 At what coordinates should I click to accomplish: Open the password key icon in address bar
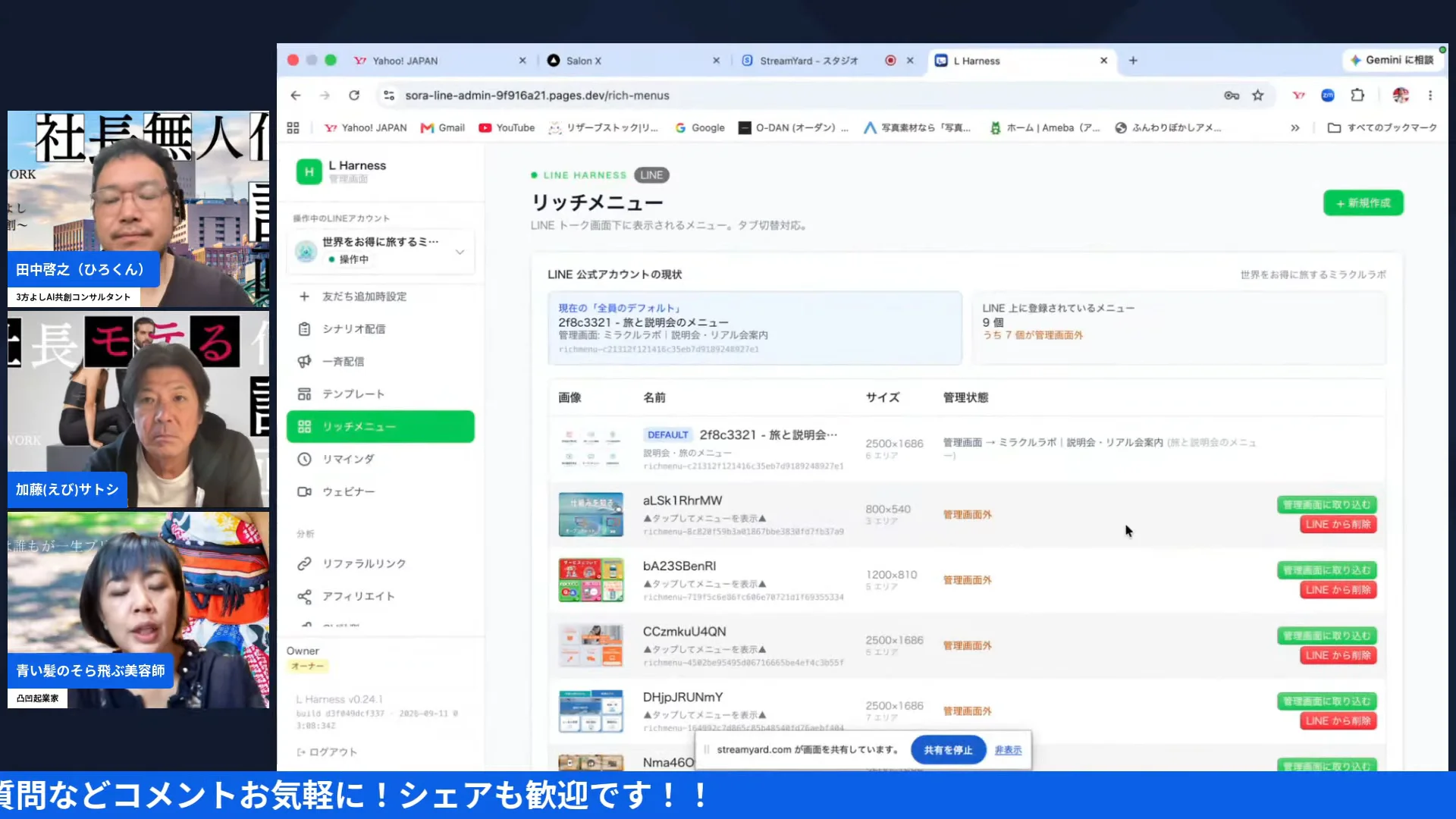pos(1232,96)
